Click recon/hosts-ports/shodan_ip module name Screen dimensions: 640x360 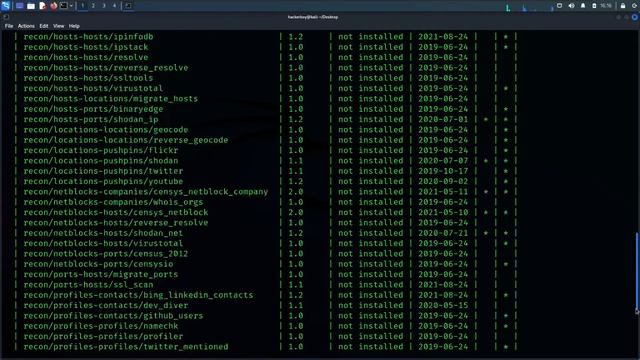tap(91, 119)
